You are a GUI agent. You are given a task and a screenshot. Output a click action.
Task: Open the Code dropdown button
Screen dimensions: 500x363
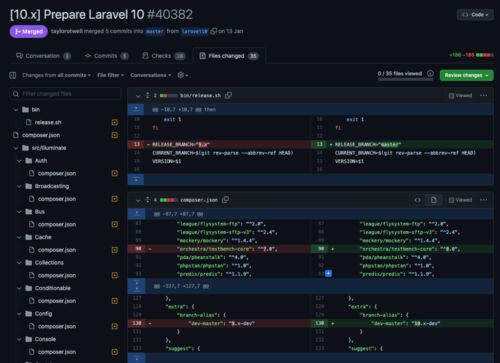(x=475, y=15)
